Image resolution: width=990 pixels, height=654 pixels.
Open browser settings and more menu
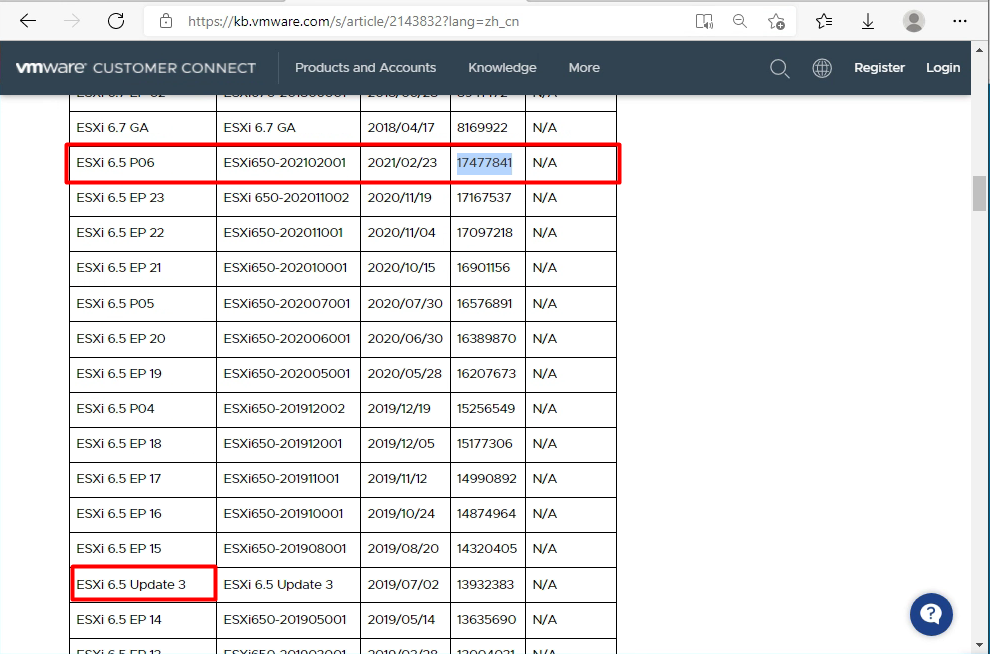[x=960, y=21]
